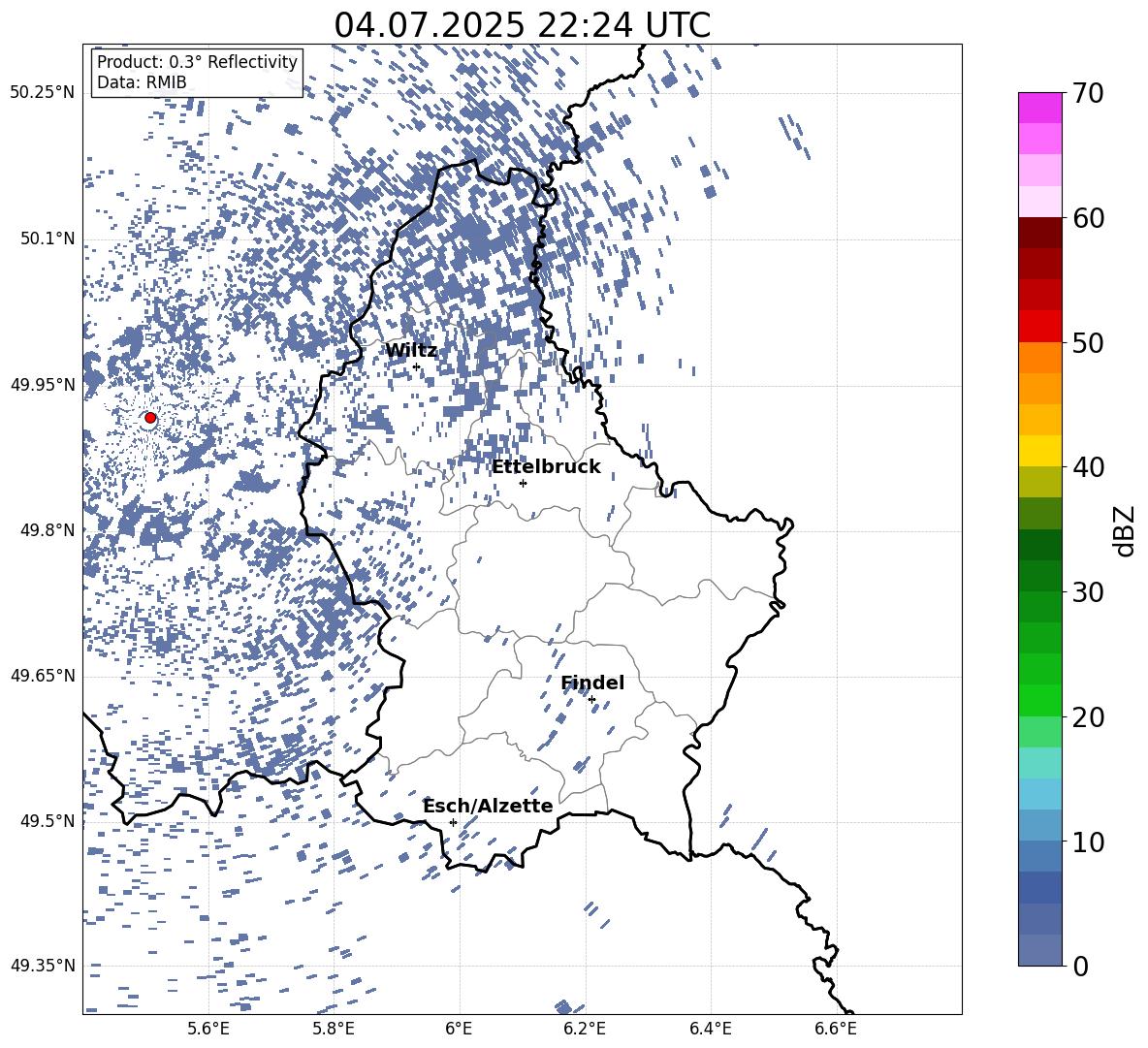
Task: Click the bright green 20 dBZ colorbar segment
Action: coord(1039,700)
